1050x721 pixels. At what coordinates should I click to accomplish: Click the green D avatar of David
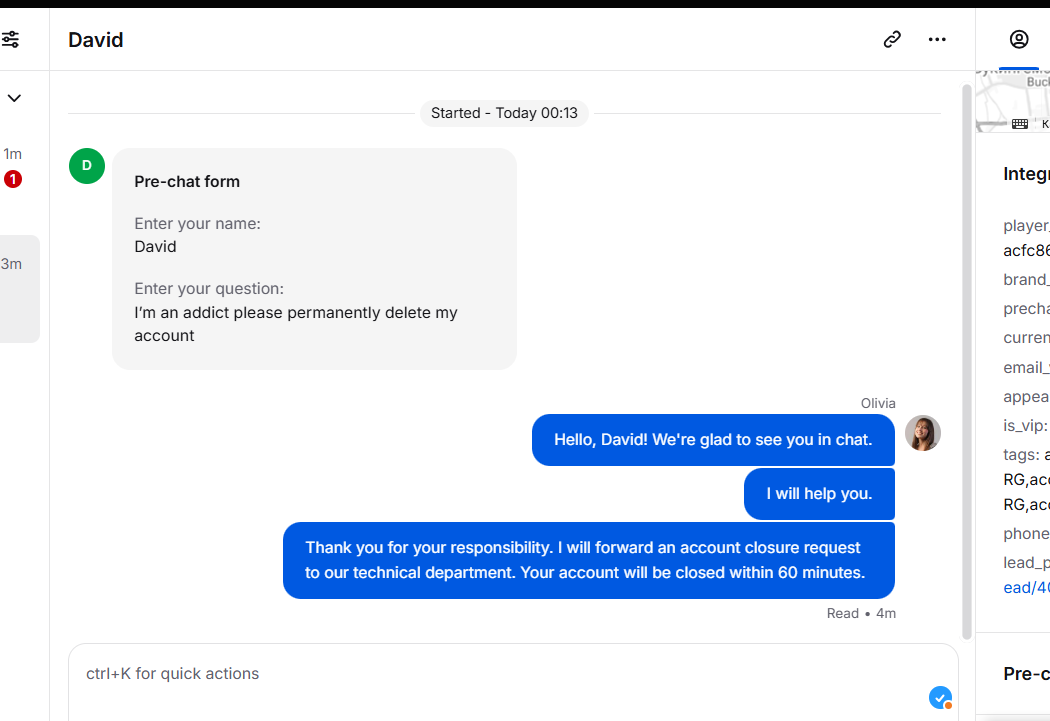(x=87, y=165)
